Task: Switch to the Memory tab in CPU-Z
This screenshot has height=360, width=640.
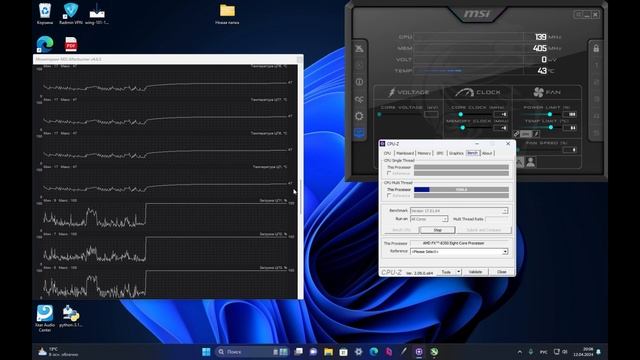Action: click(x=424, y=153)
